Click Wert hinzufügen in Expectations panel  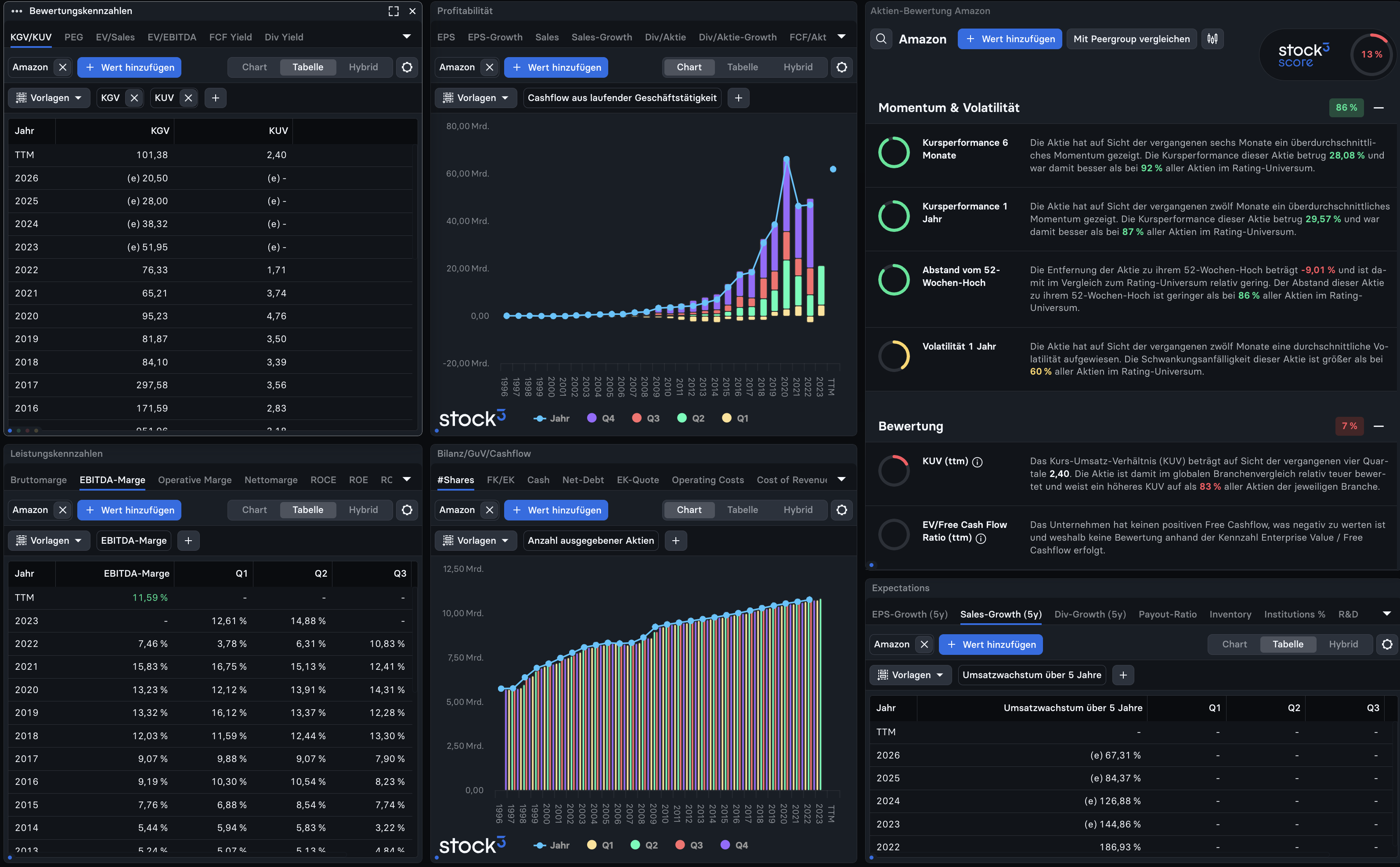(991, 644)
